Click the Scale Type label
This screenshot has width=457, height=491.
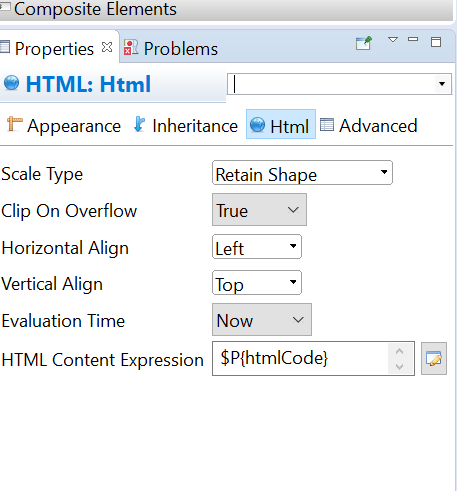pos(42,174)
